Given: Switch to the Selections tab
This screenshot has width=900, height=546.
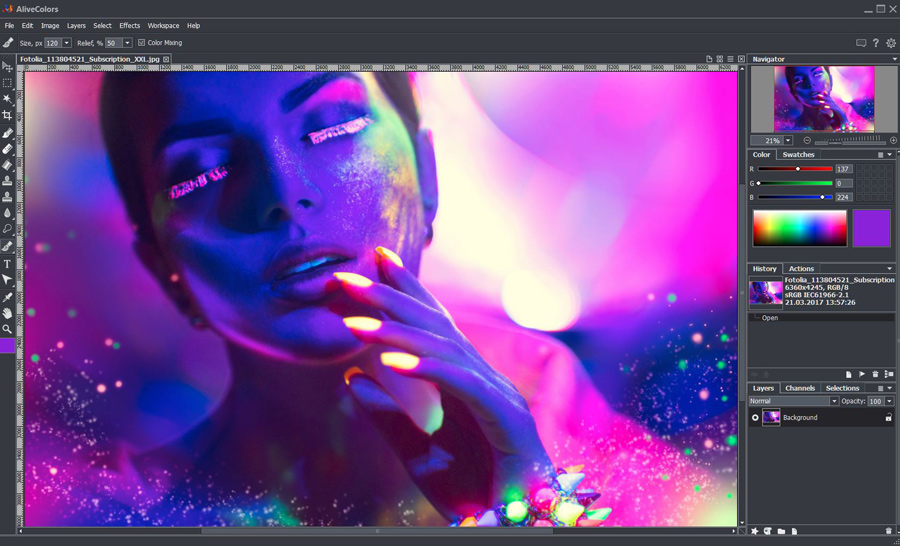Looking at the screenshot, I should coord(842,389).
